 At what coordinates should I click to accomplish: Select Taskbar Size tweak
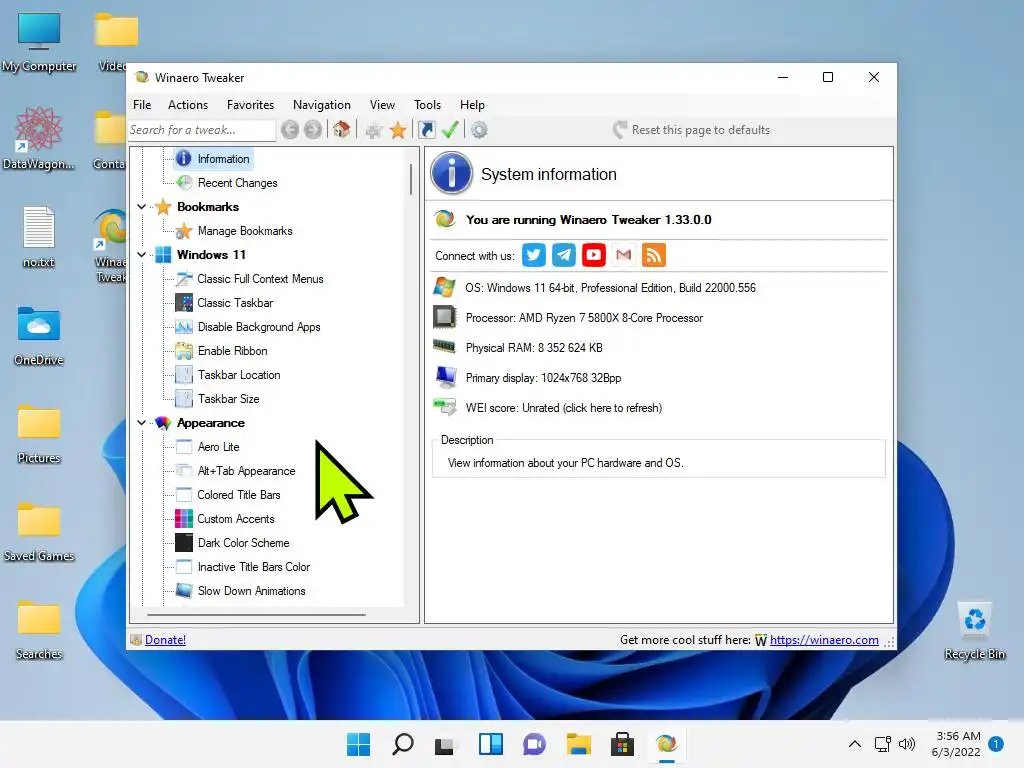click(229, 399)
